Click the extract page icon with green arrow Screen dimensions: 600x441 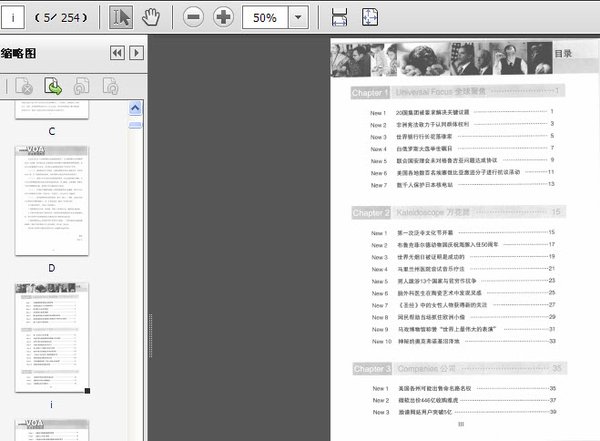coord(52,87)
